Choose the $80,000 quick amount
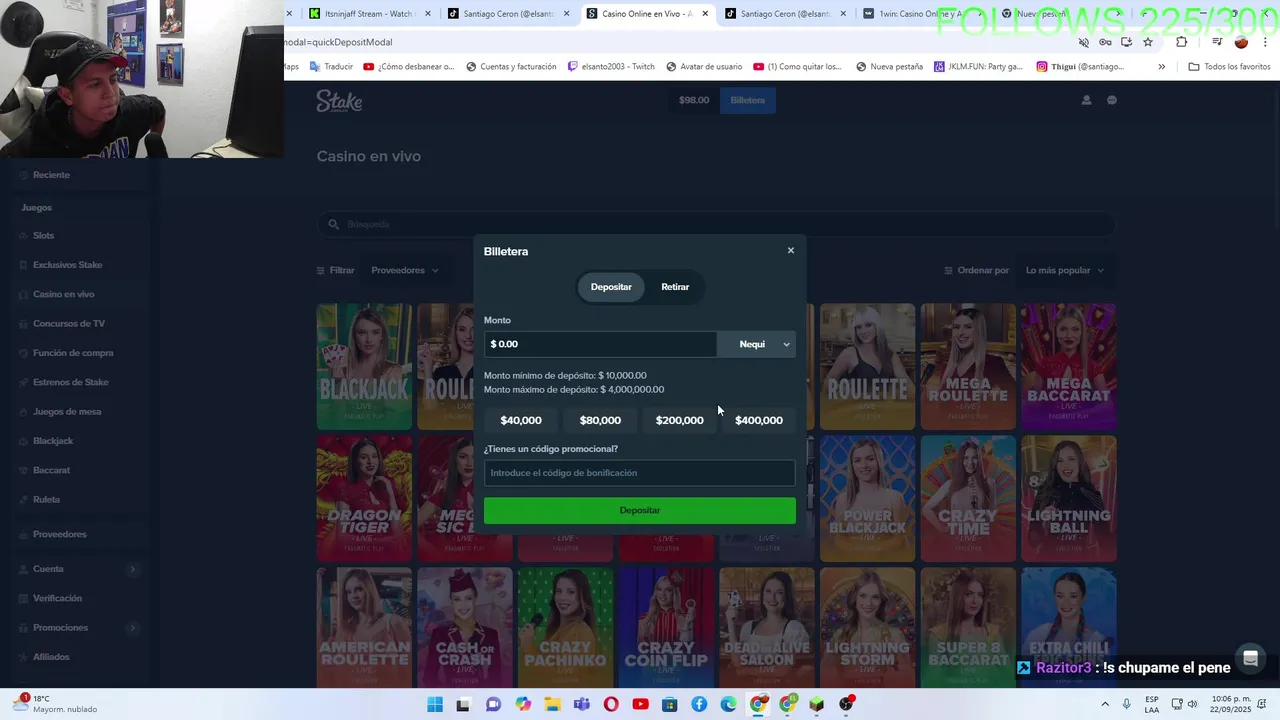Viewport: 1280px width, 720px height. 600,420
